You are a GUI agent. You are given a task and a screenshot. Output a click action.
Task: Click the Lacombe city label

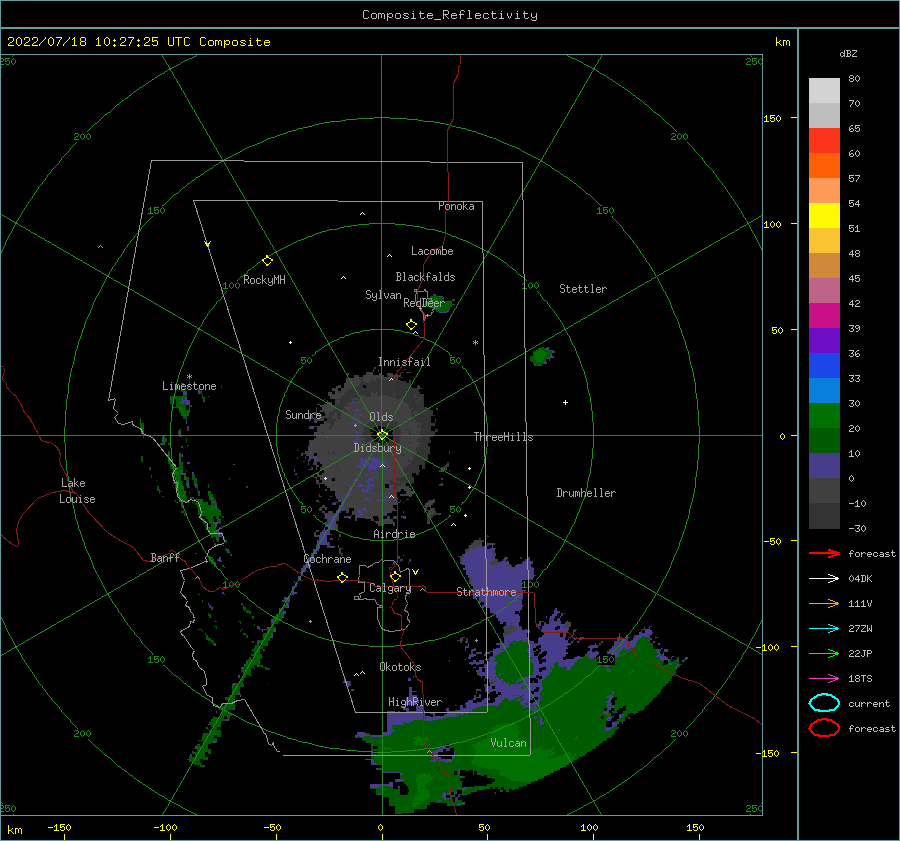432,251
